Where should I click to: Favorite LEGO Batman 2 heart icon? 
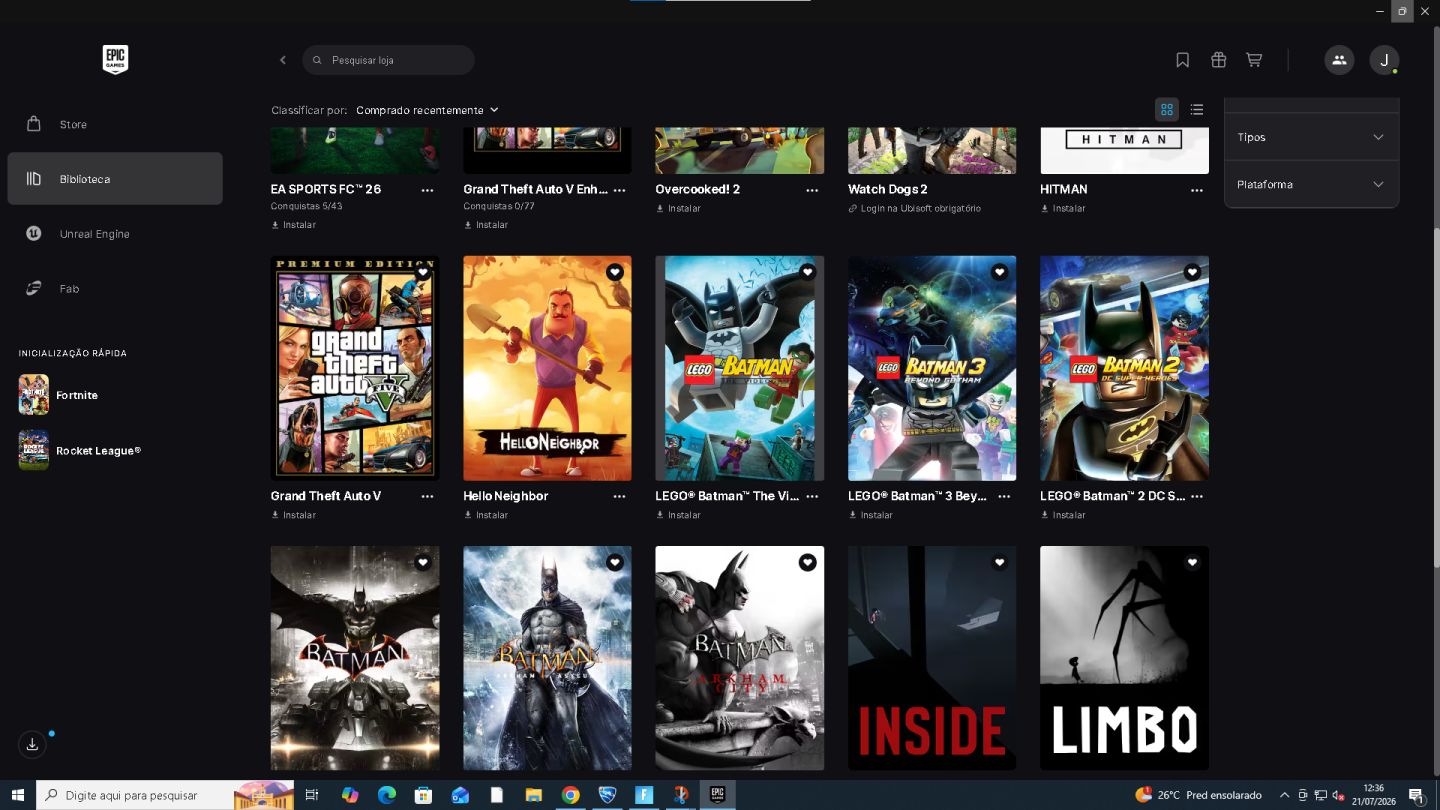[x=1192, y=272]
